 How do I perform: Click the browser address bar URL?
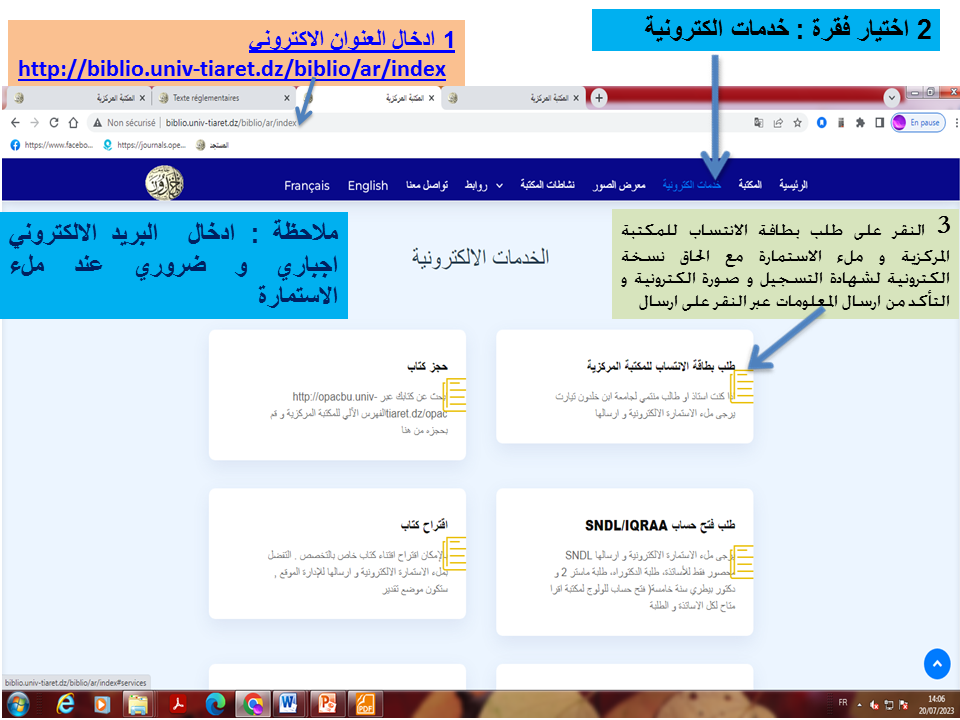[x=231, y=123]
